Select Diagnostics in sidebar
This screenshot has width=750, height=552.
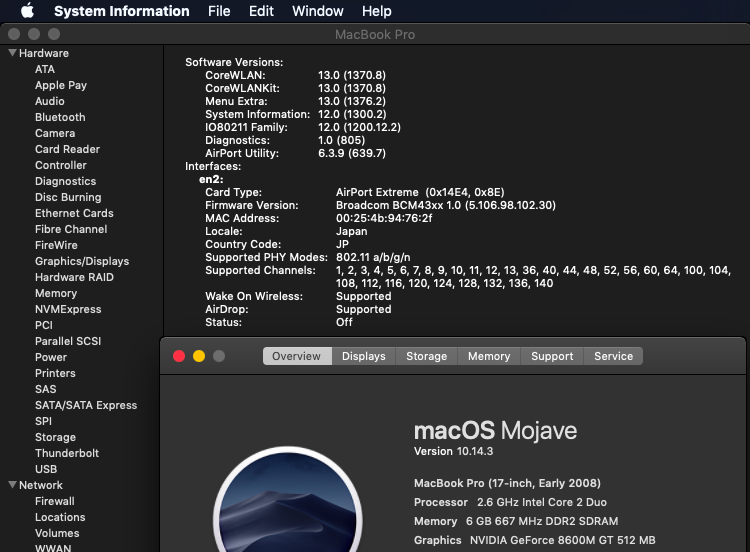coord(66,181)
